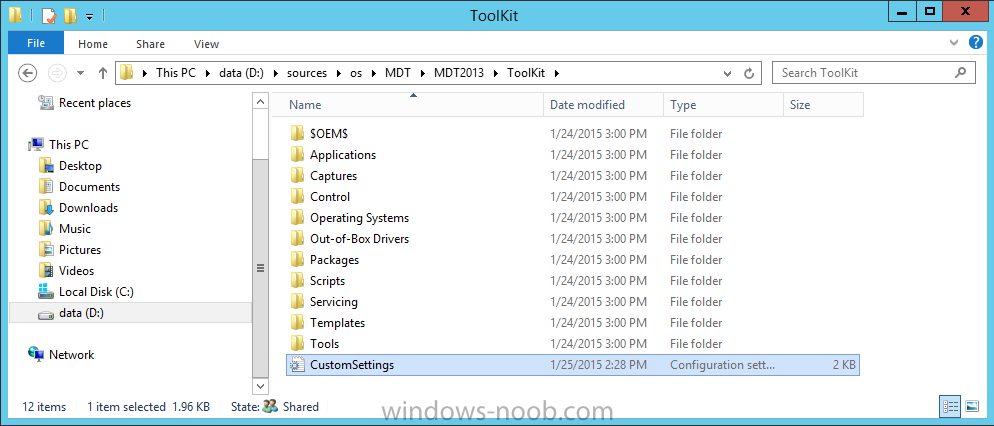This screenshot has width=994, height=426.
Task: Expand the arrow after the MDT2013 breadcrumb
Action: pos(495,73)
